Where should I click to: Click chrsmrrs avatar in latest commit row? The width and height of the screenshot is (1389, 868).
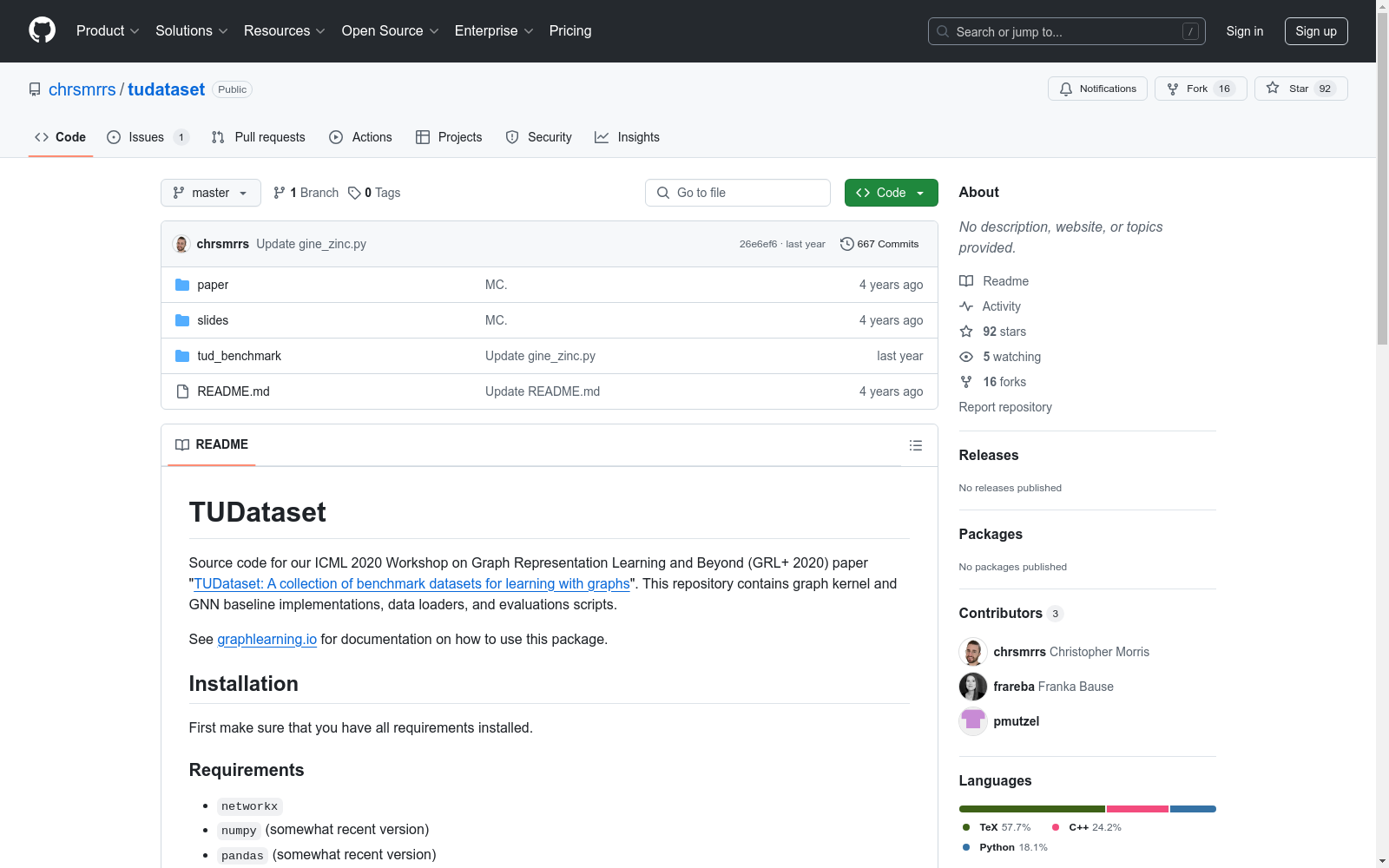click(181, 244)
